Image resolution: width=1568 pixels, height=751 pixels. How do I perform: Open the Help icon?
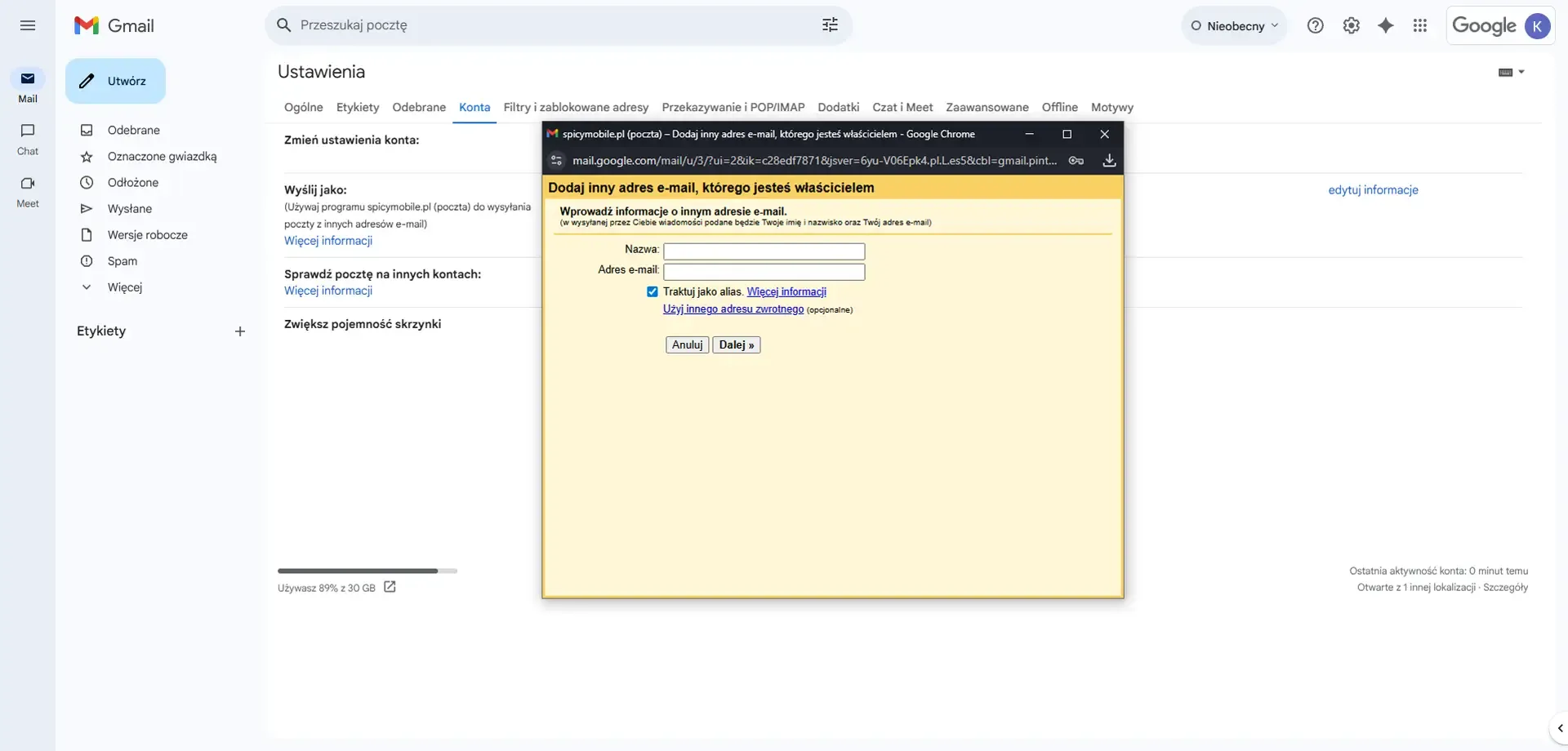(x=1316, y=25)
